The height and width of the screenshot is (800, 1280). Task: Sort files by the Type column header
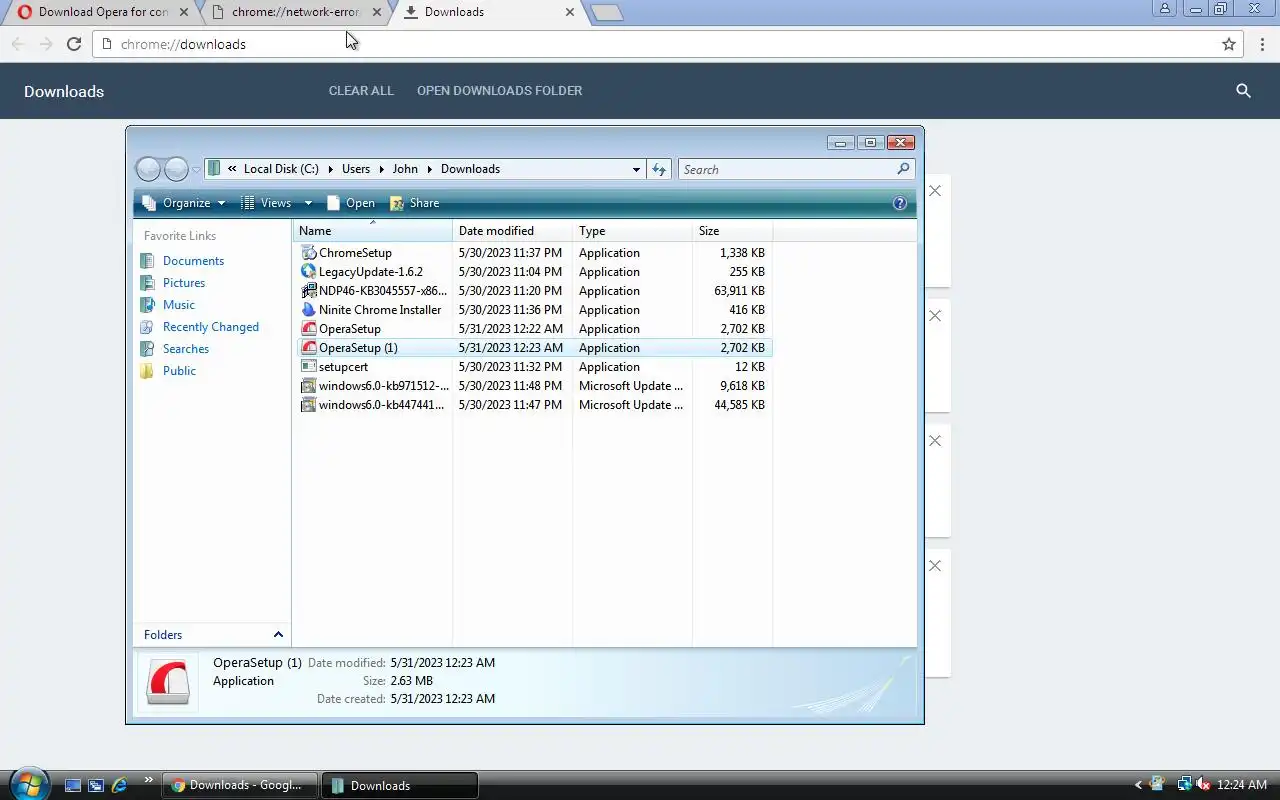click(632, 231)
